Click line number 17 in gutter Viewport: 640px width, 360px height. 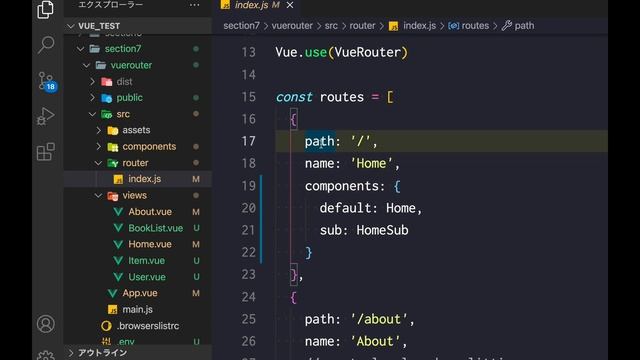click(x=248, y=141)
